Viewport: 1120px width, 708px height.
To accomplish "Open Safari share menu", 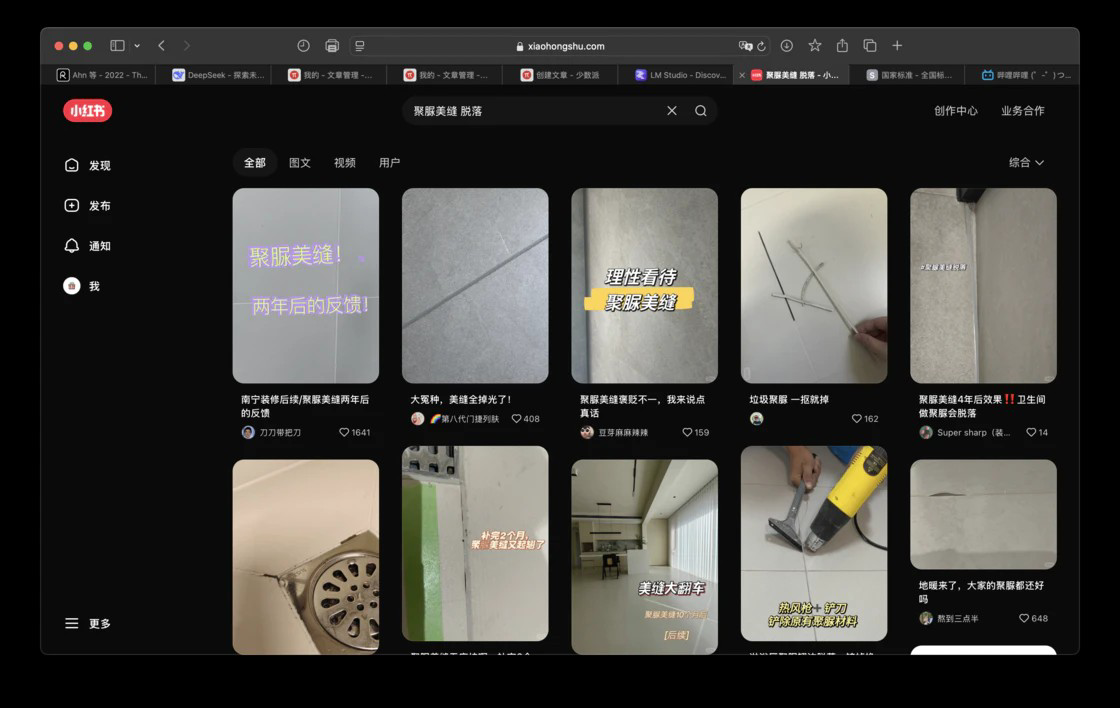I will click(x=842, y=46).
